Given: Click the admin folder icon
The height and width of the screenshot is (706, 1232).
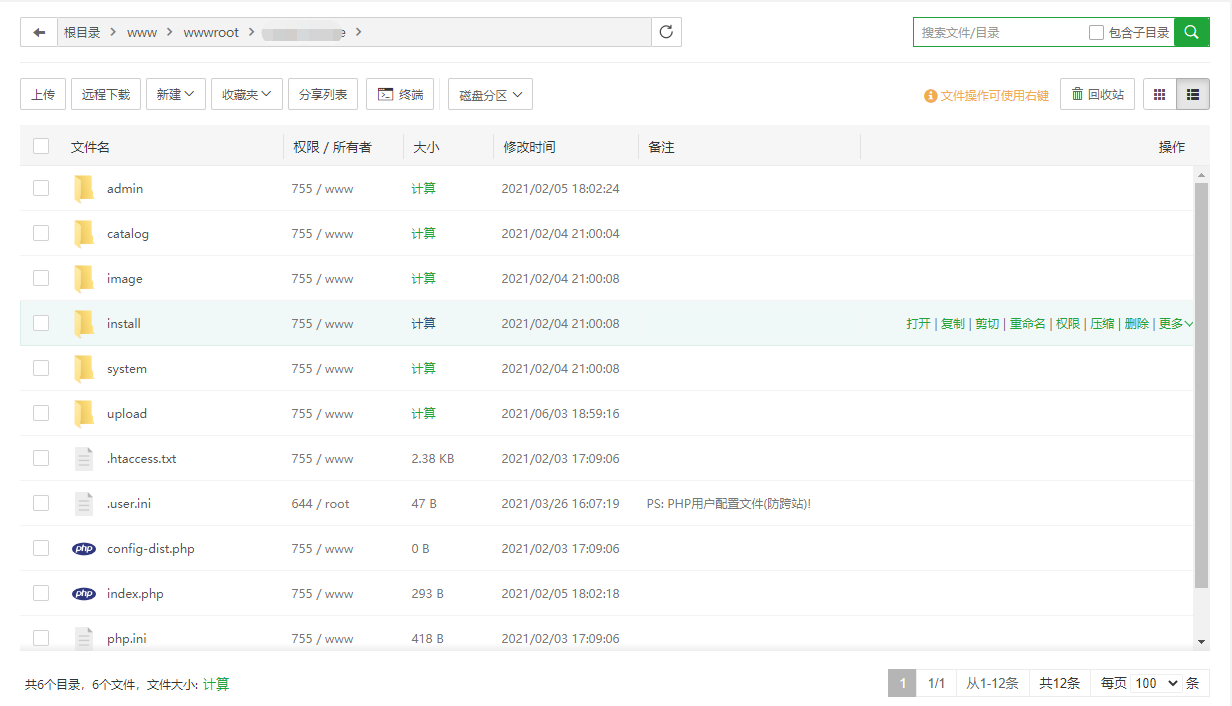Looking at the screenshot, I should click(x=84, y=189).
